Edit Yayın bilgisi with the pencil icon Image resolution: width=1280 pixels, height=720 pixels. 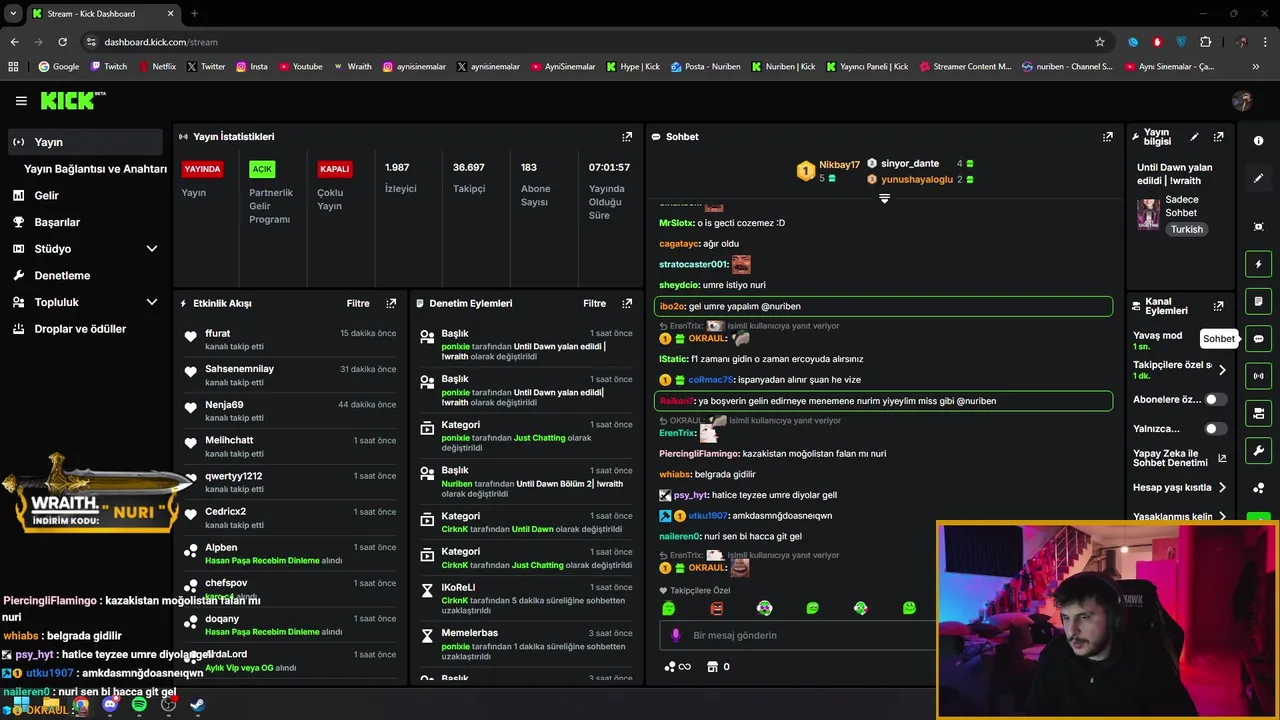pyautogui.click(x=1194, y=137)
